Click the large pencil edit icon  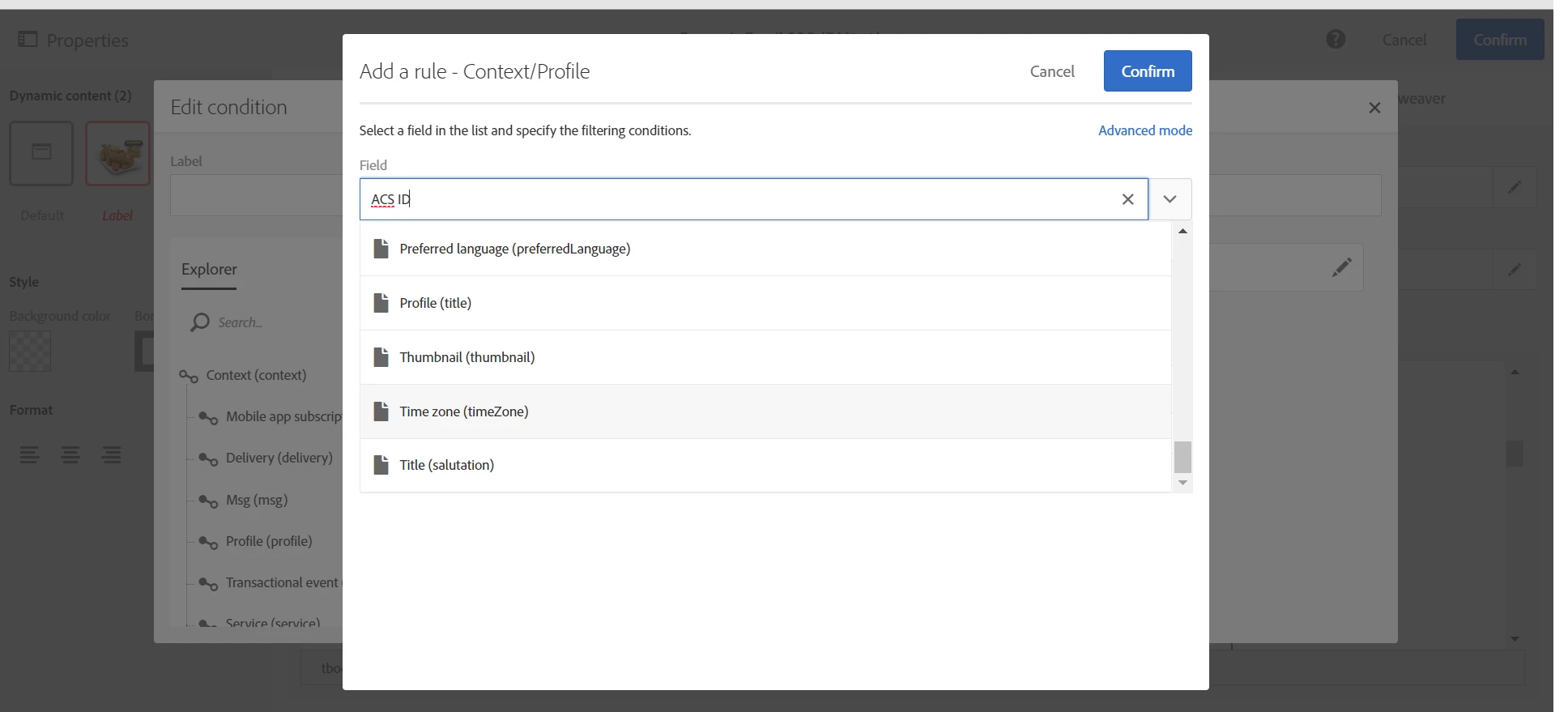pyautogui.click(x=1341, y=267)
